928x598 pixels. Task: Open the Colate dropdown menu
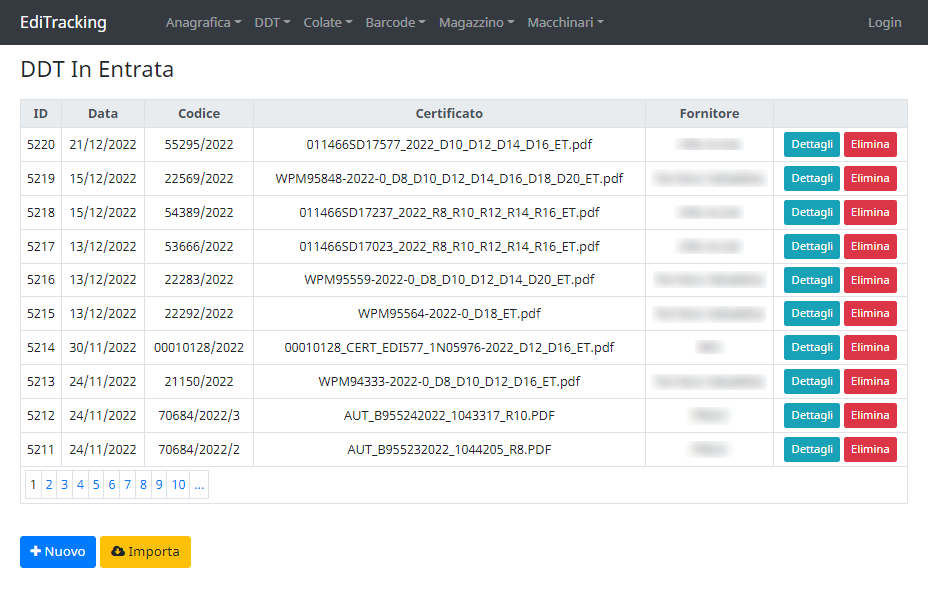(x=327, y=22)
